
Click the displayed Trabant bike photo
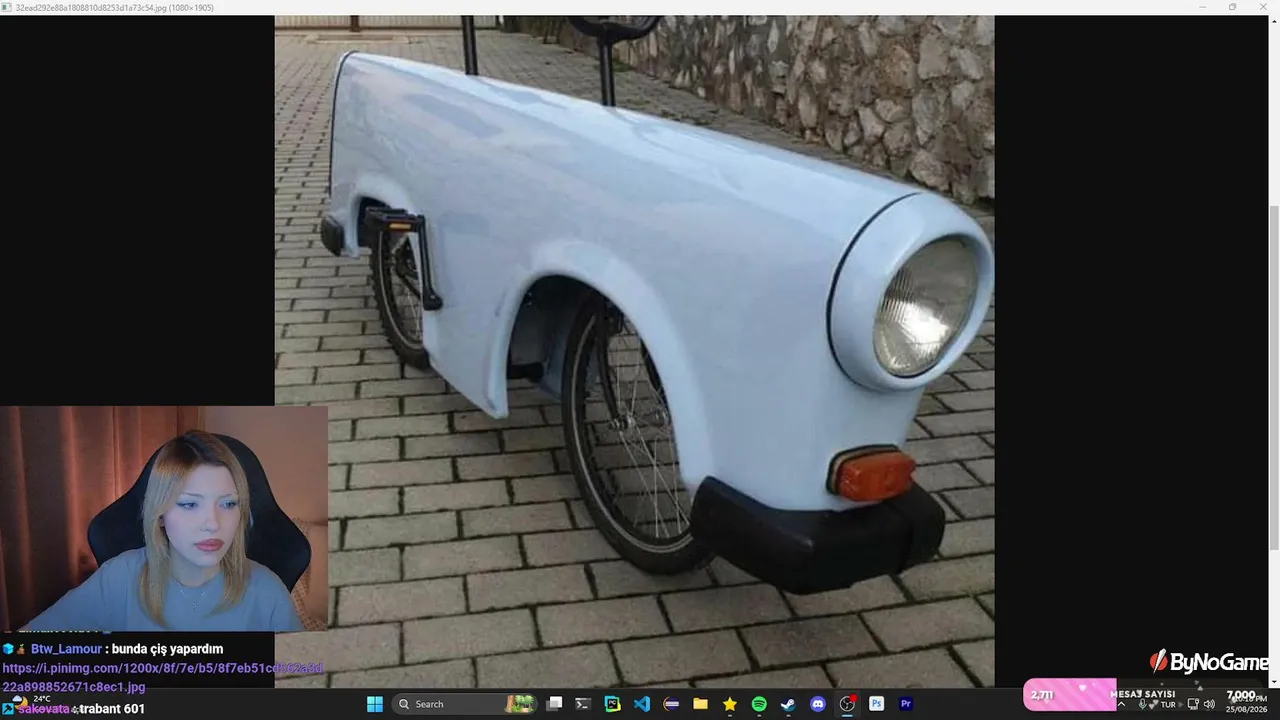634,351
